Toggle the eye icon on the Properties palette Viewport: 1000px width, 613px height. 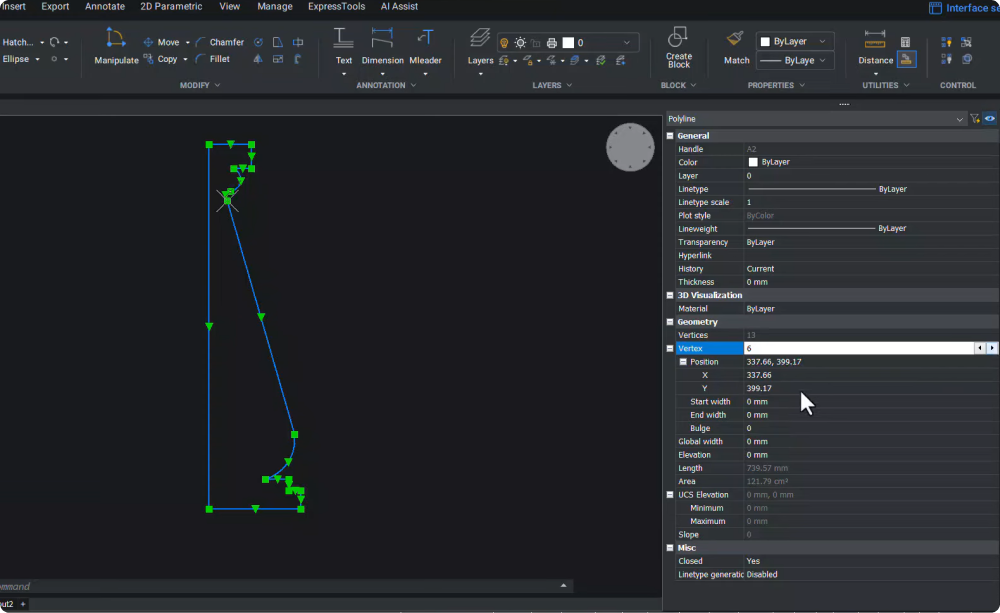click(x=990, y=118)
